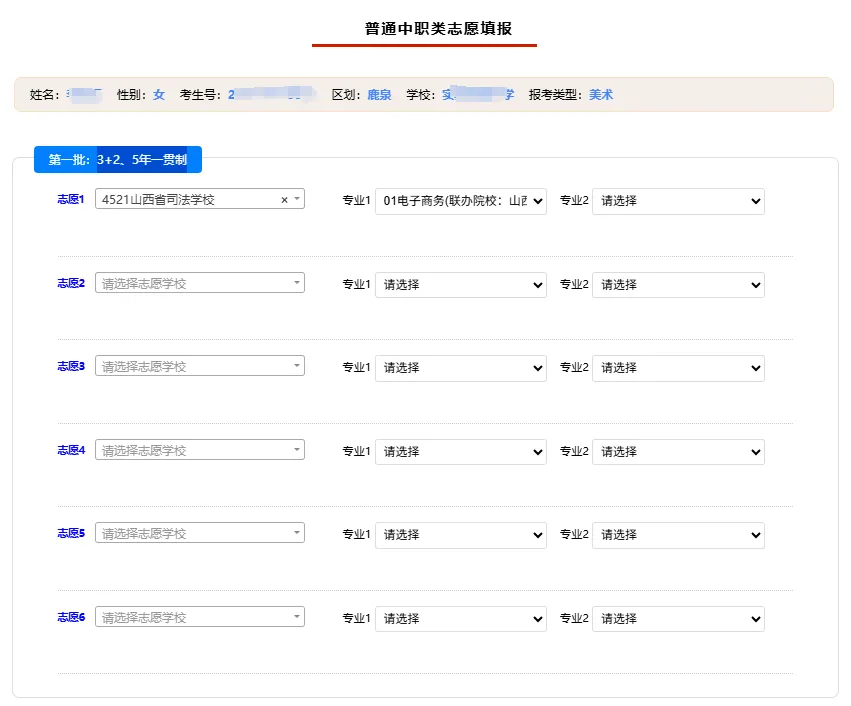This screenshot has height=706, width=851.
Task: Select the 第一批 3+2、5年一贯制 tab
Action: pyautogui.click(x=118, y=160)
